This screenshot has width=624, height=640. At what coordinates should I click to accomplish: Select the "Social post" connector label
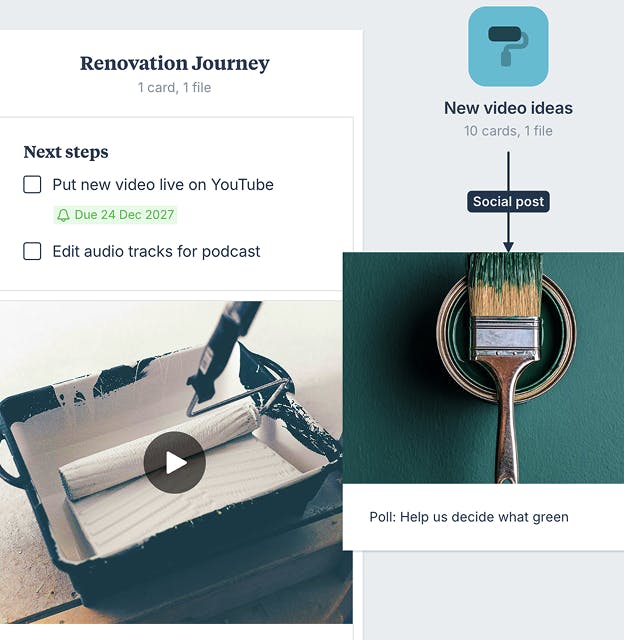(x=508, y=202)
